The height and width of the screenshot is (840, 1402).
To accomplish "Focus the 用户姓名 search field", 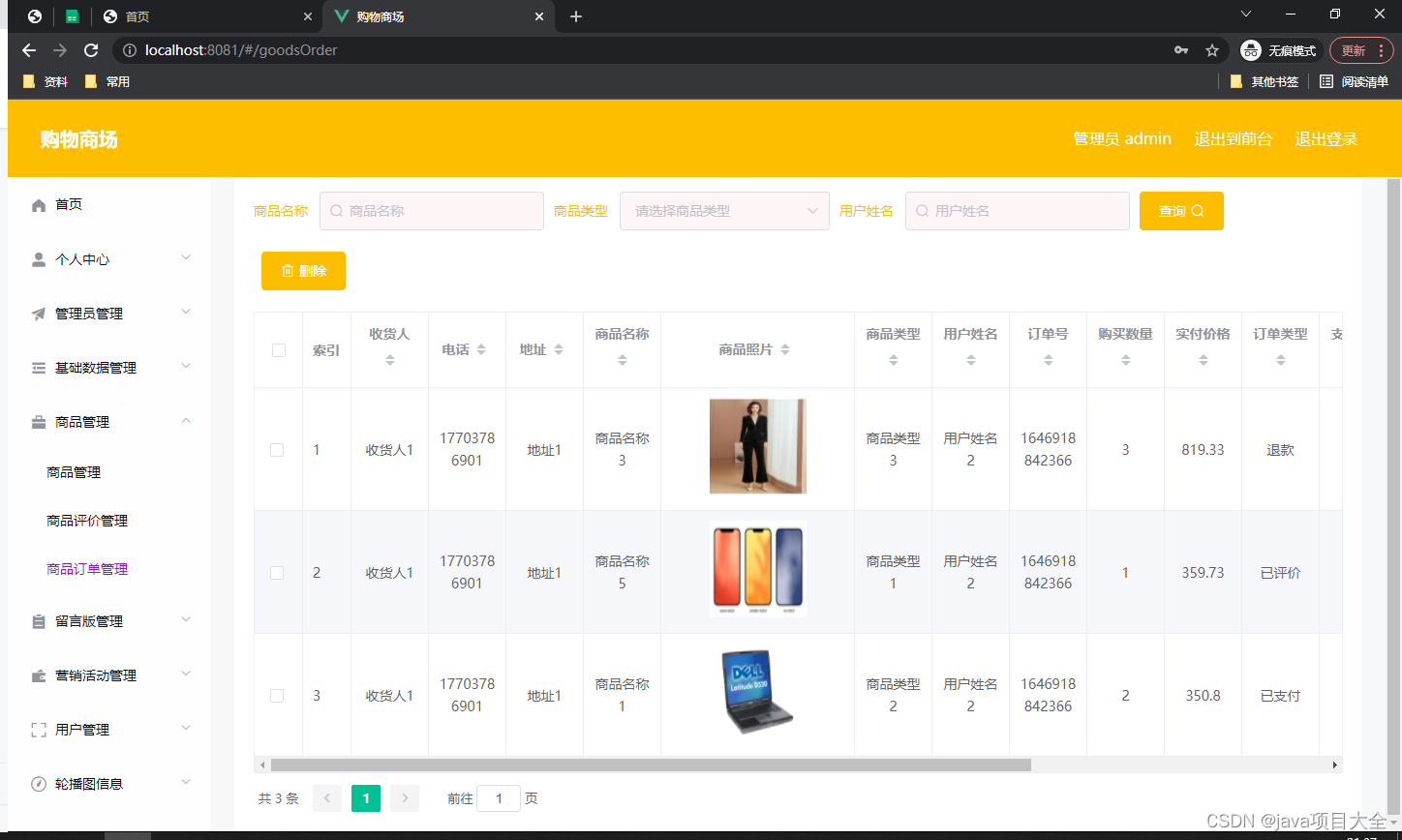I will coord(1018,211).
